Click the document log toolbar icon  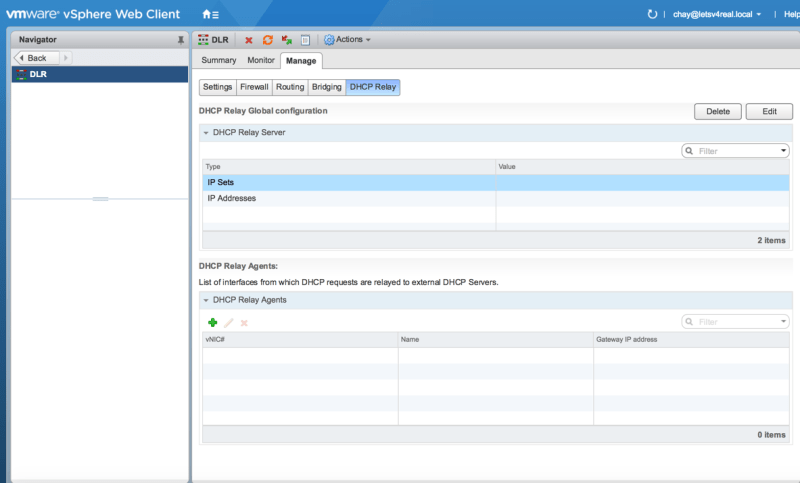pyautogui.click(x=306, y=40)
